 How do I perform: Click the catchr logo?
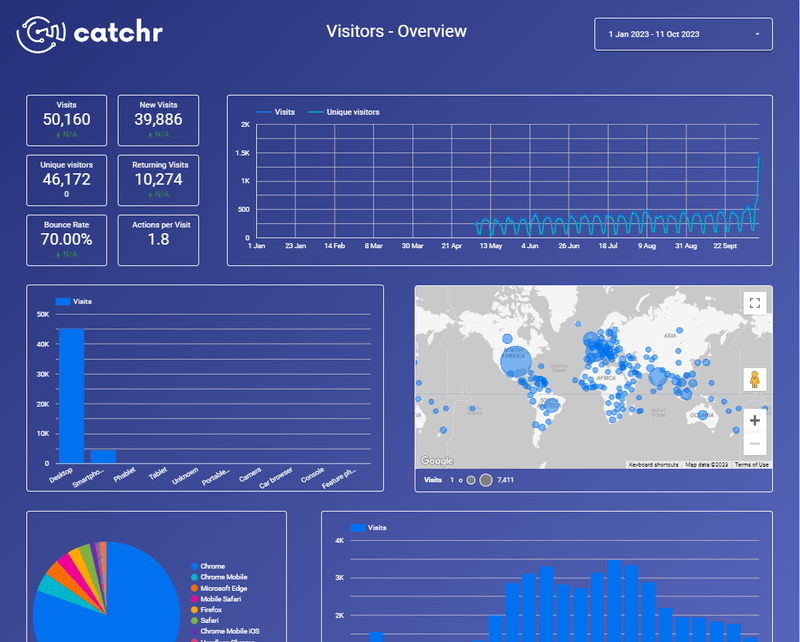[90, 33]
